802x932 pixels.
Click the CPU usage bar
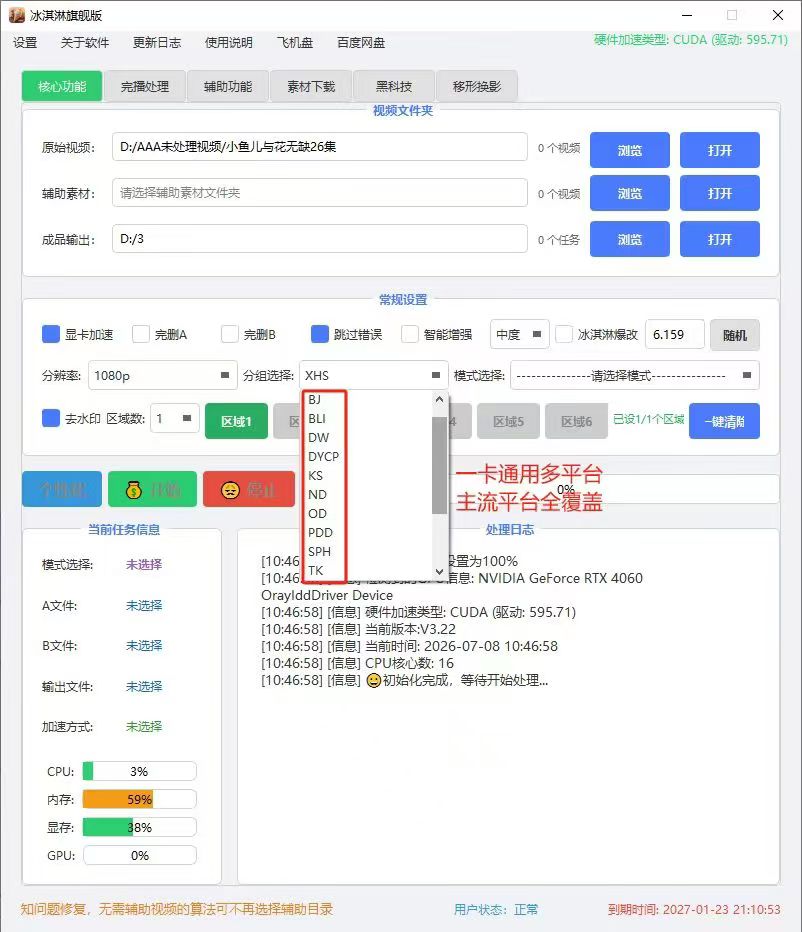(x=140, y=771)
